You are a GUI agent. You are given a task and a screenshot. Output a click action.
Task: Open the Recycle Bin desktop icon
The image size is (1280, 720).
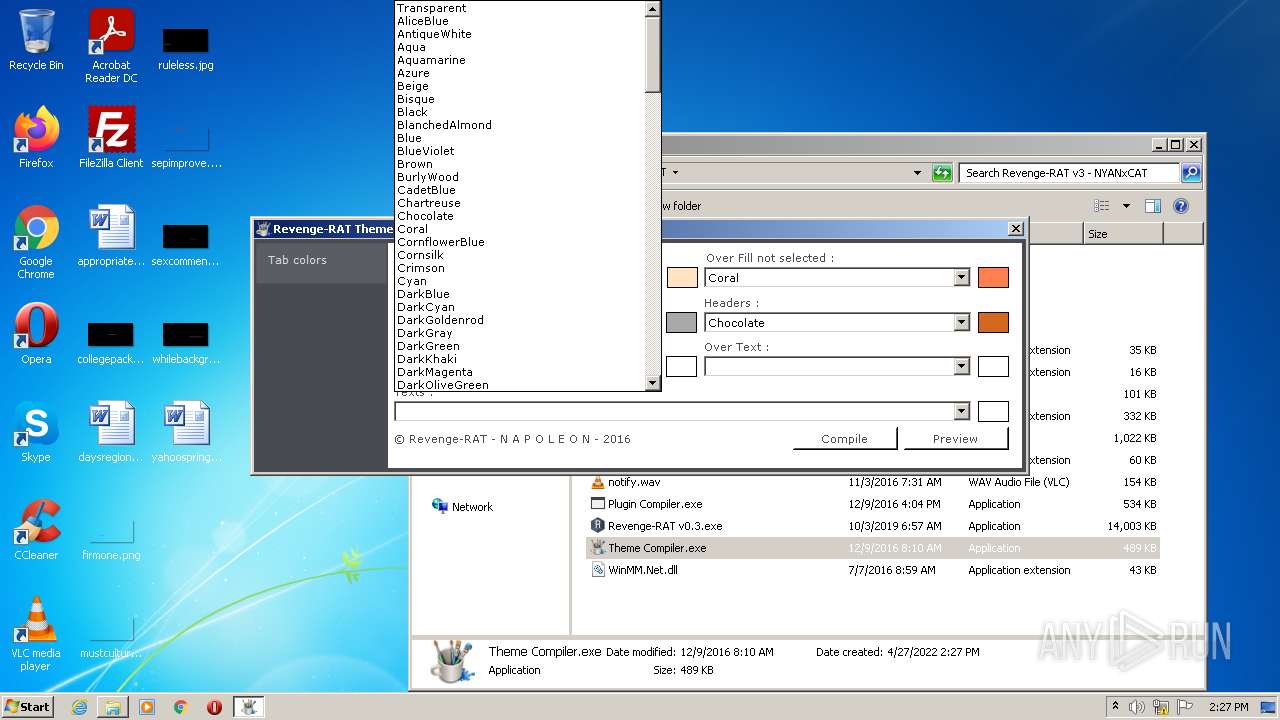click(36, 41)
